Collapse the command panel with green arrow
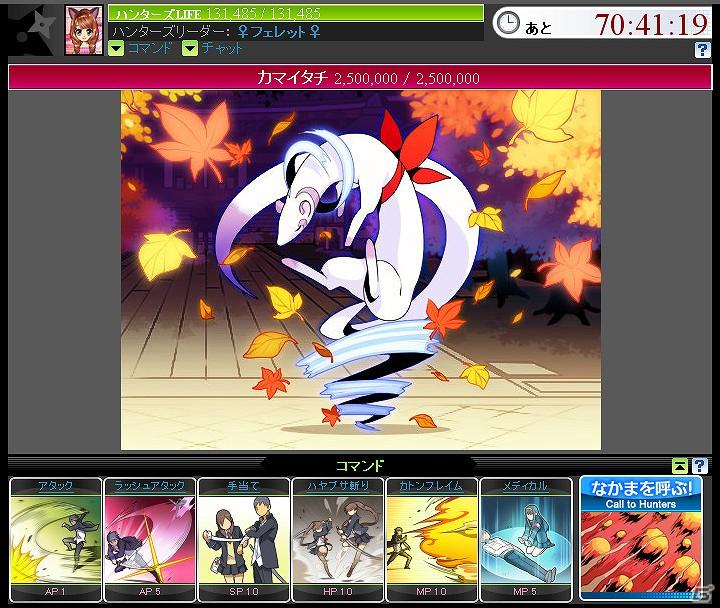 point(680,466)
